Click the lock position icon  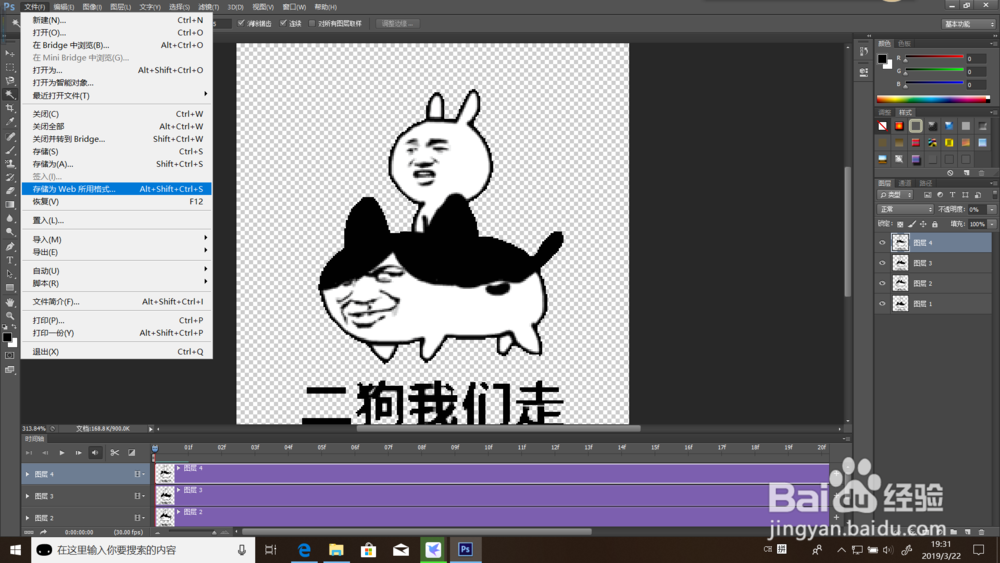pos(923,224)
